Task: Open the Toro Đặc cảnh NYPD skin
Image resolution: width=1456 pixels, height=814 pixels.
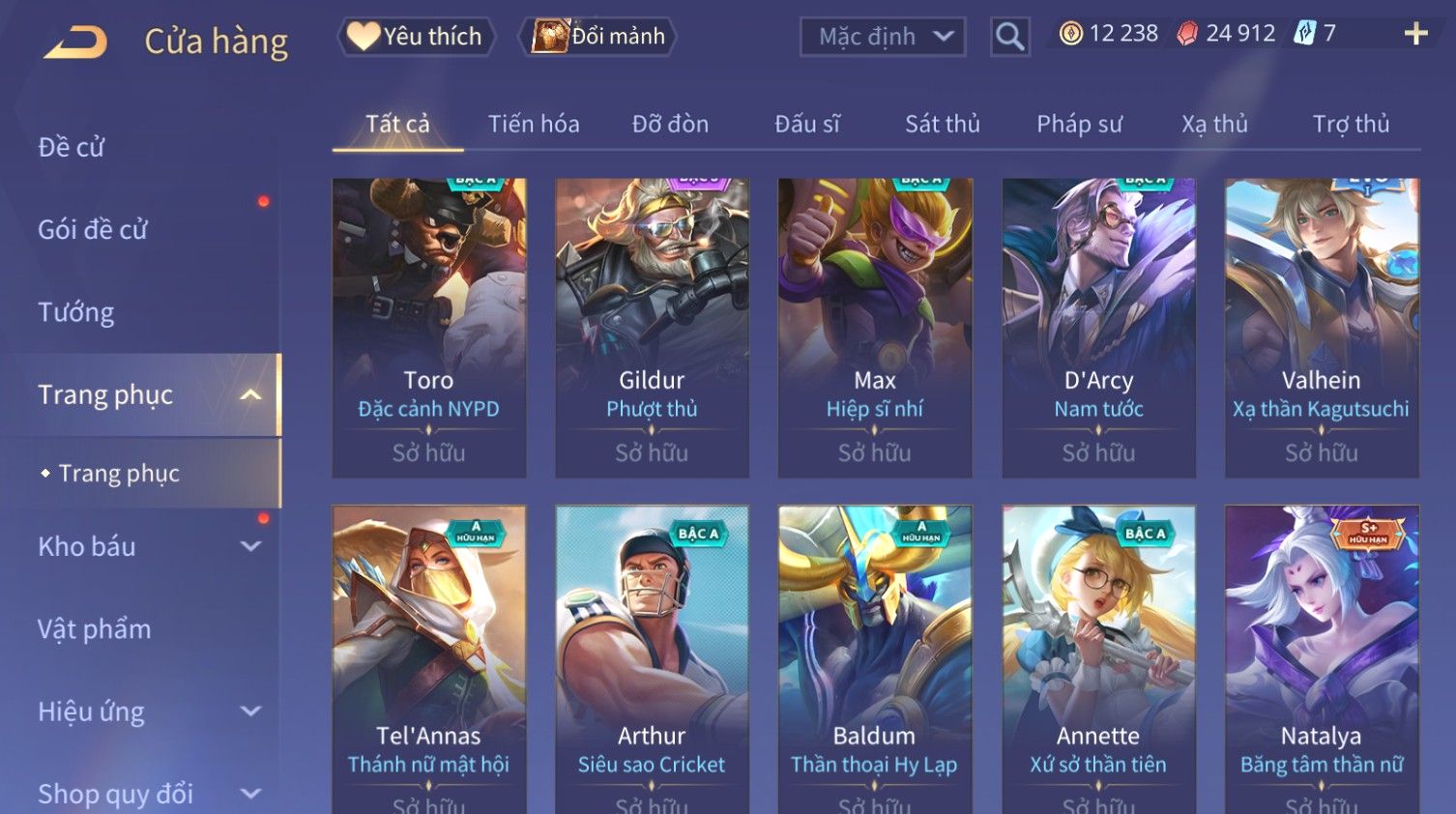Action: [x=428, y=327]
